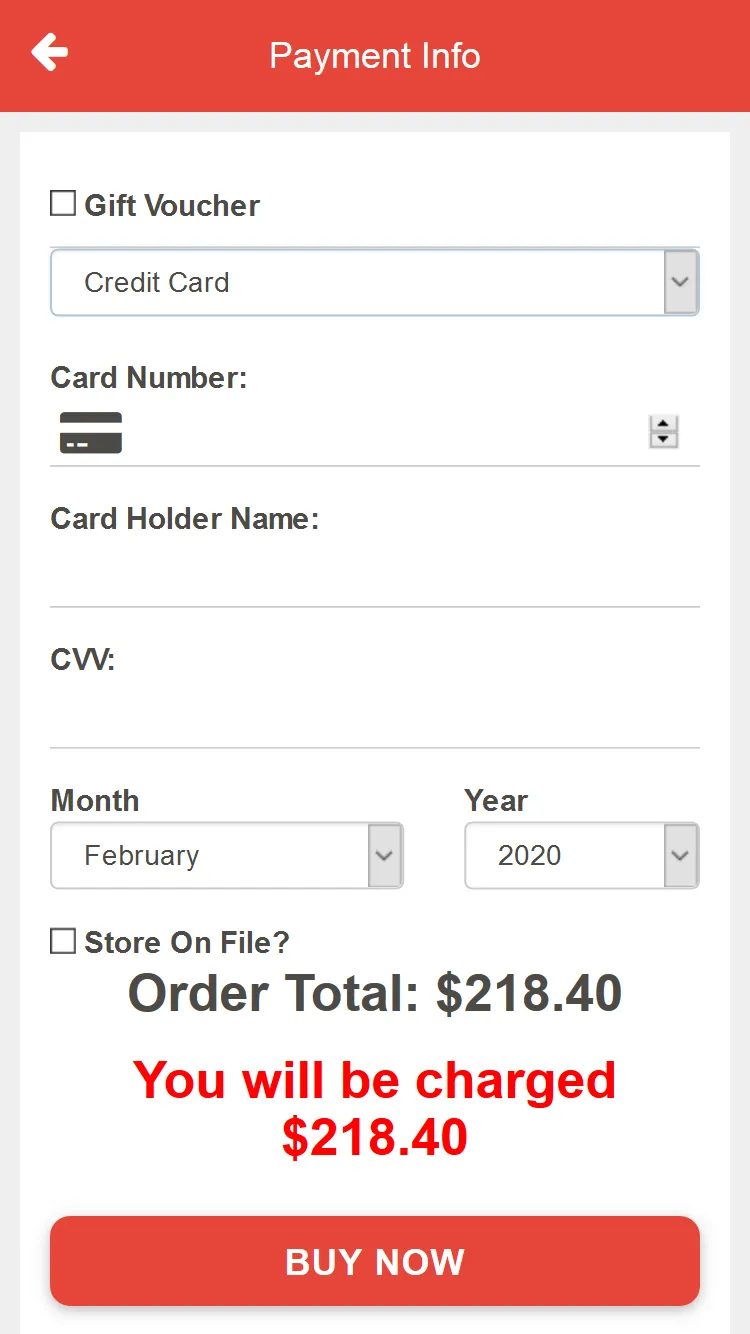
Task: Expand the Month dropdown showing February
Action: pyautogui.click(x=227, y=855)
